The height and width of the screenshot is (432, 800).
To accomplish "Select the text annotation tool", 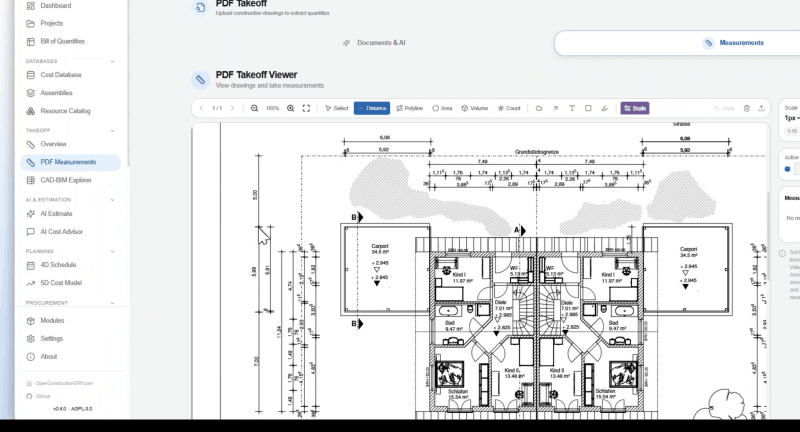I will 572,109.
